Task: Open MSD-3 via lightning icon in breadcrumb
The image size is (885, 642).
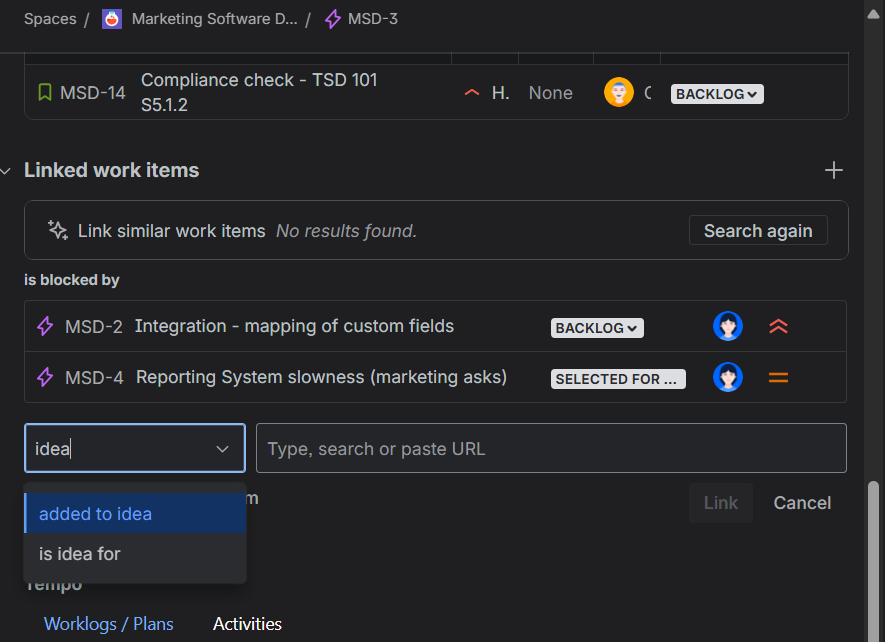Action: point(331,19)
